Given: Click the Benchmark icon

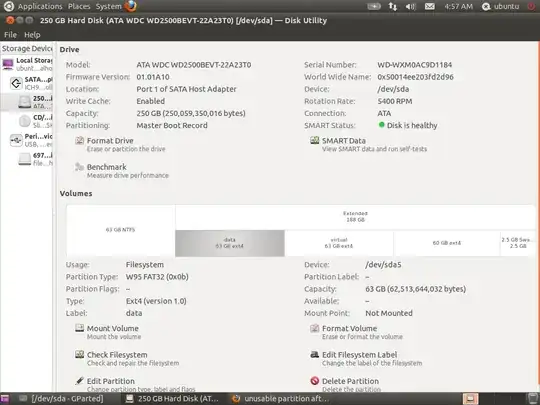Looking at the screenshot, I should click(x=80, y=167).
